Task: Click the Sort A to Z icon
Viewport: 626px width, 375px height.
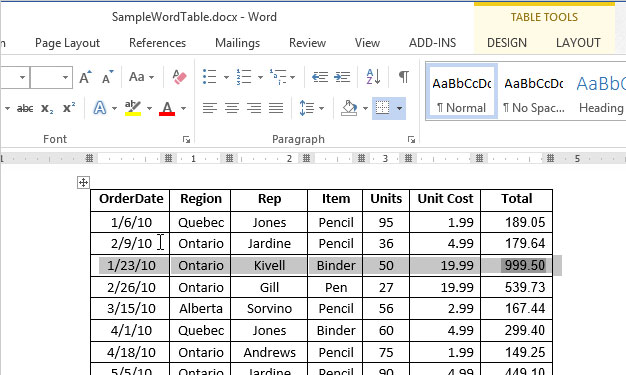Action: [x=373, y=77]
